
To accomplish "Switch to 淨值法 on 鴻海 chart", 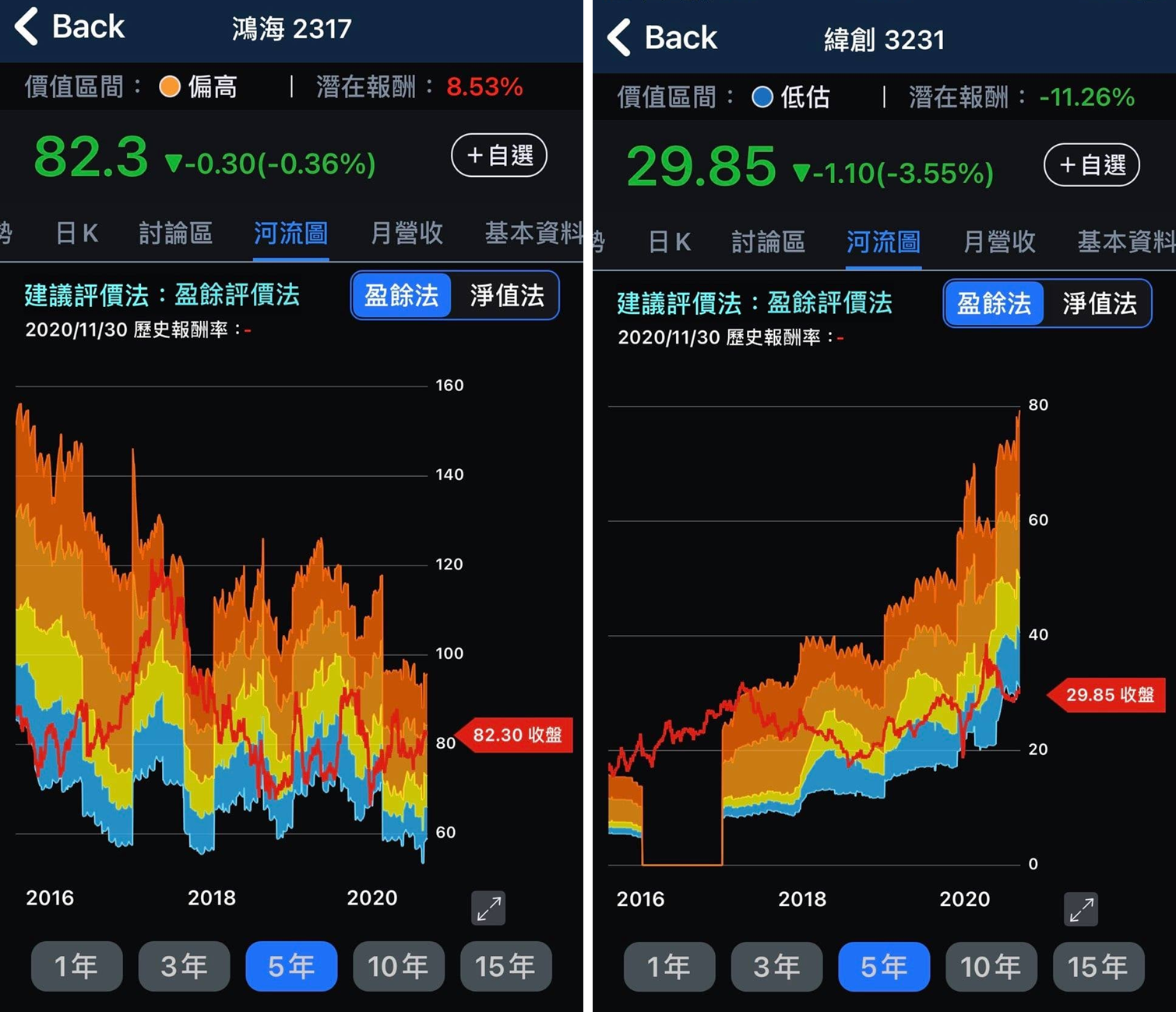I will pyautogui.click(x=507, y=295).
